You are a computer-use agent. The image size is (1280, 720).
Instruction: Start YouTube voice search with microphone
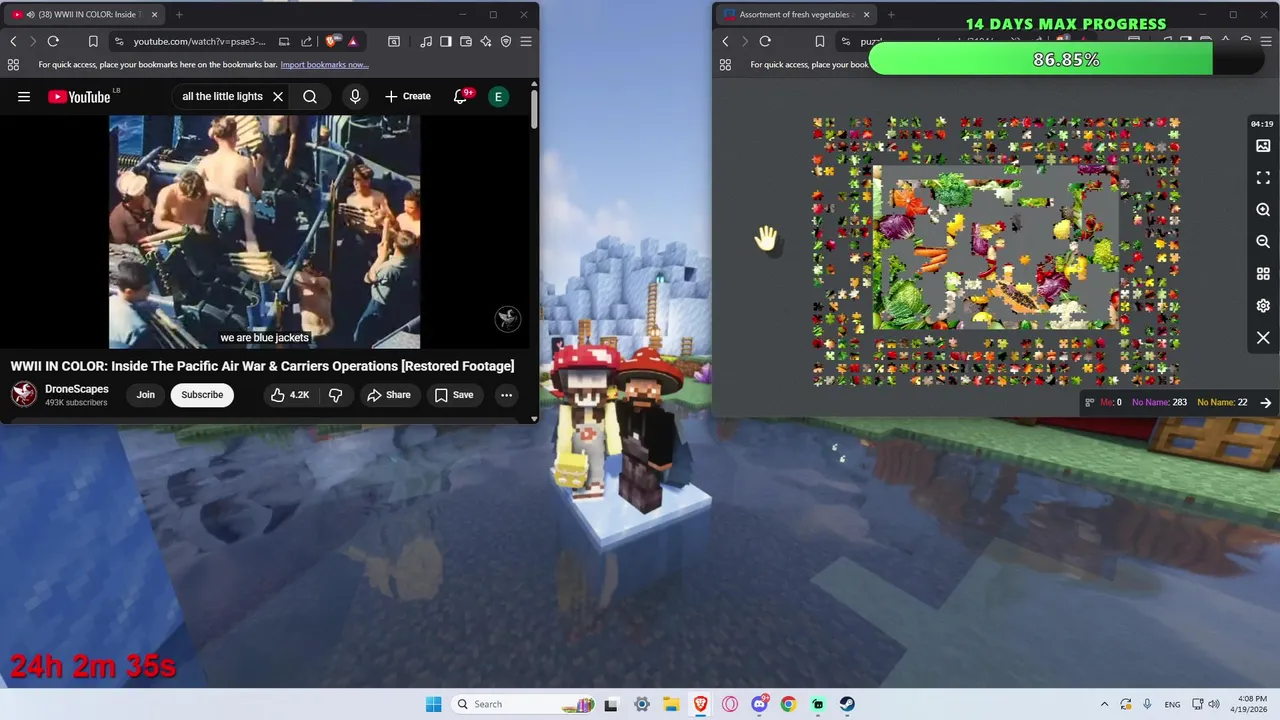[x=355, y=97]
